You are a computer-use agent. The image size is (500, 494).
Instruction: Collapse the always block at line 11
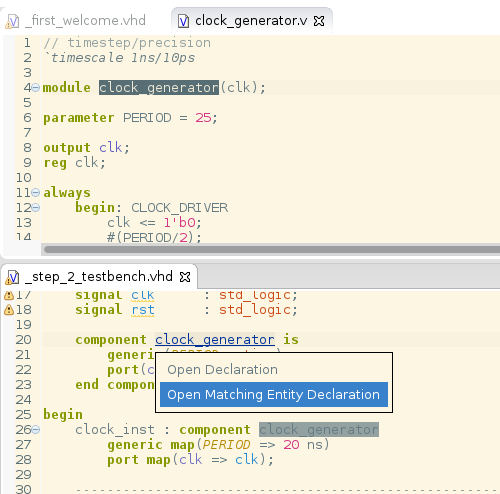pos(36,192)
